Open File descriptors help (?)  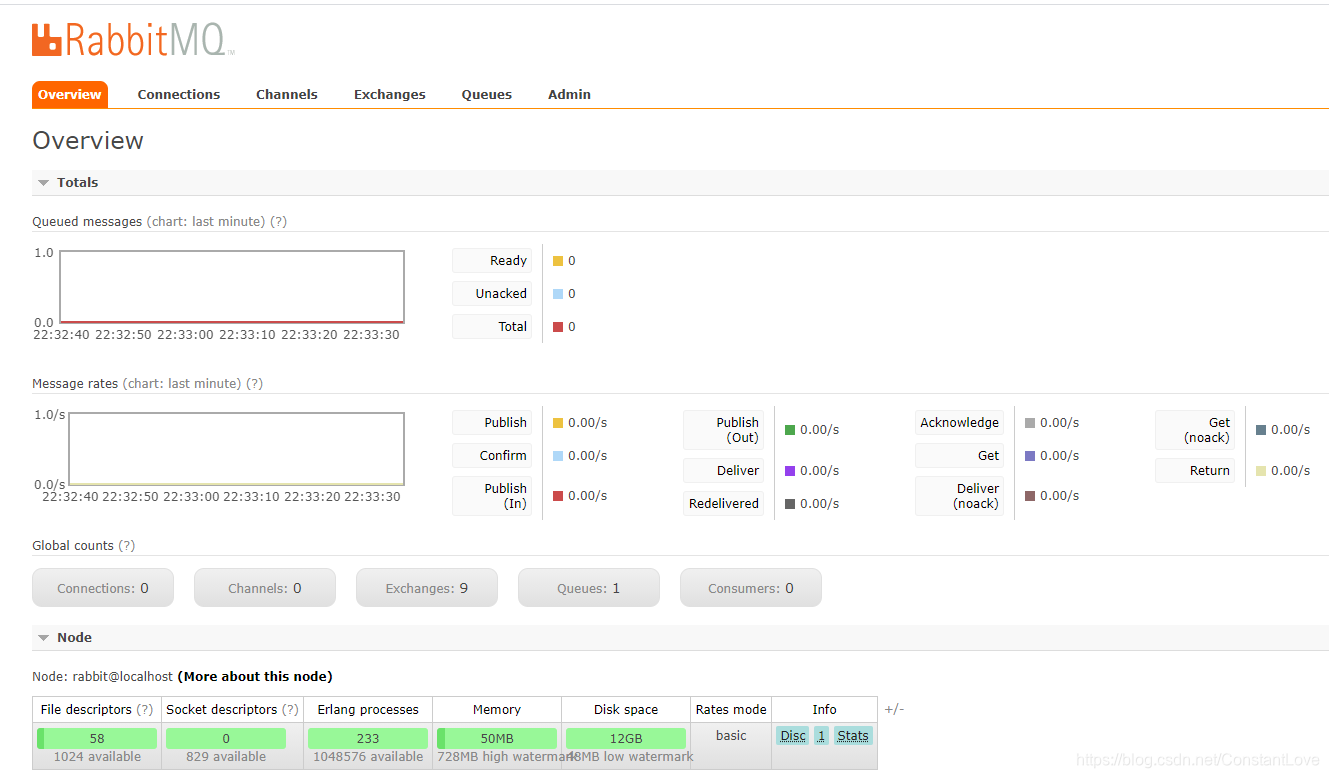click(x=145, y=710)
